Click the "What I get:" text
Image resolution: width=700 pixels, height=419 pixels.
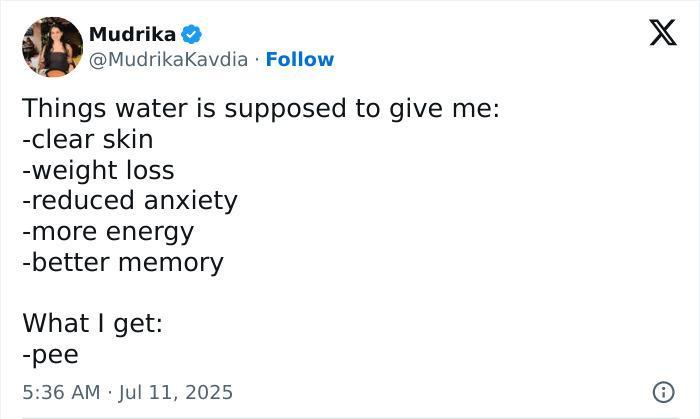[92, 323]
